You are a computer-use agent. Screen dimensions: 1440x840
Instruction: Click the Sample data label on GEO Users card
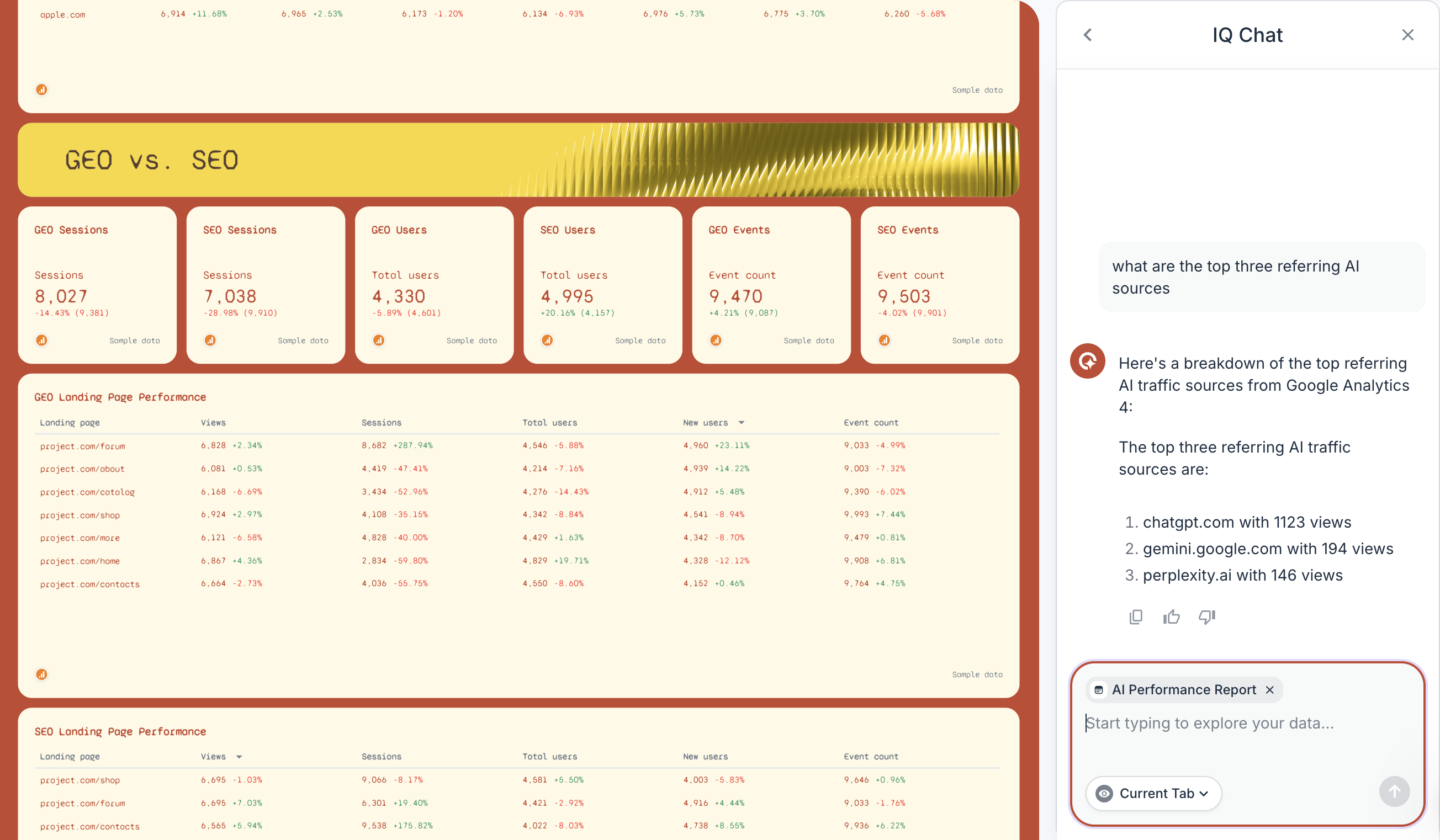click(472, 340)
